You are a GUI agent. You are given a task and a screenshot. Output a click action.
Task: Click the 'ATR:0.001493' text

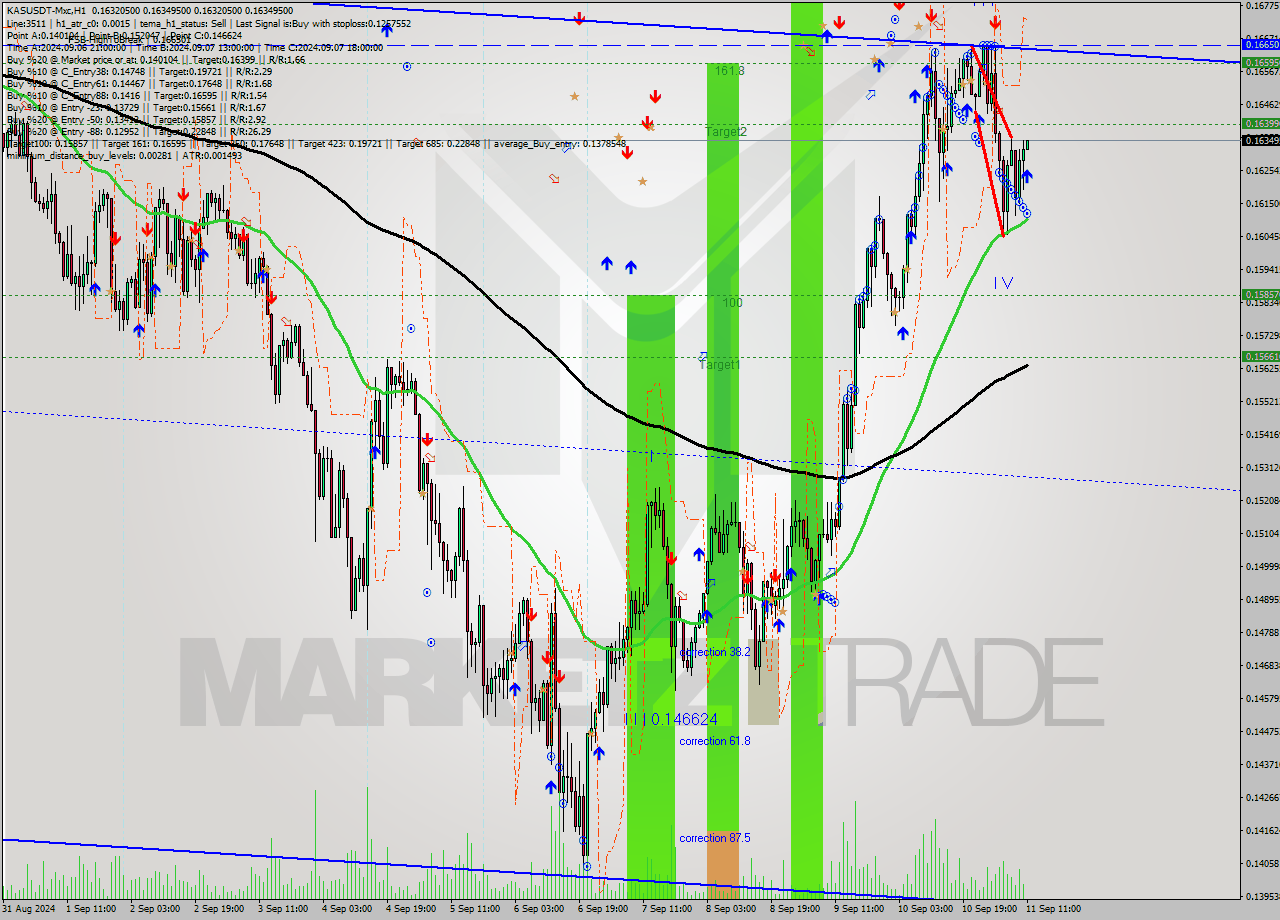[214, 155]
